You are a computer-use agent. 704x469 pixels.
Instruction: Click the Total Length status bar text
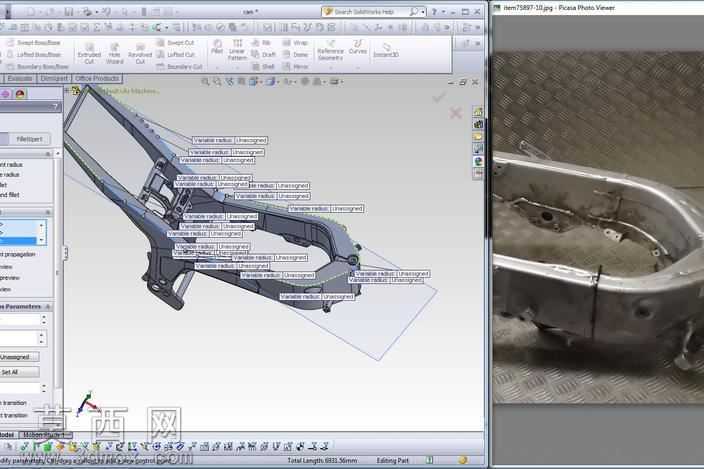point(322,460)
